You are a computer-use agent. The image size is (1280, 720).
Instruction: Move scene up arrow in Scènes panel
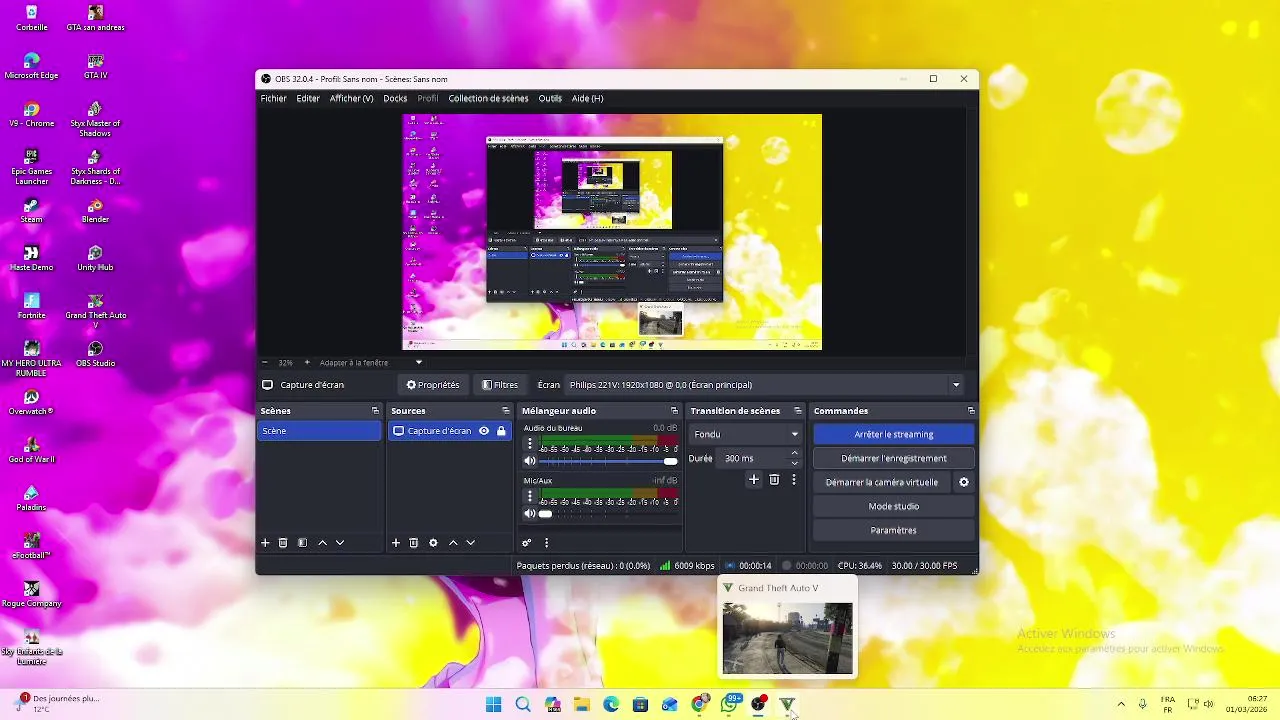[322, 543]
